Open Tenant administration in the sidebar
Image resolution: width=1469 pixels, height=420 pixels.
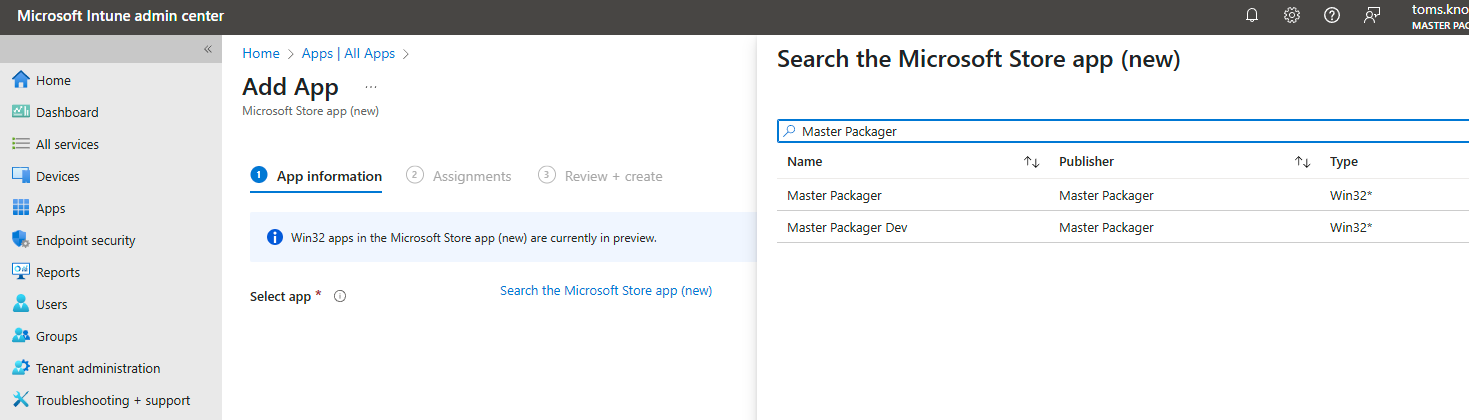click(x=98, y=368)
